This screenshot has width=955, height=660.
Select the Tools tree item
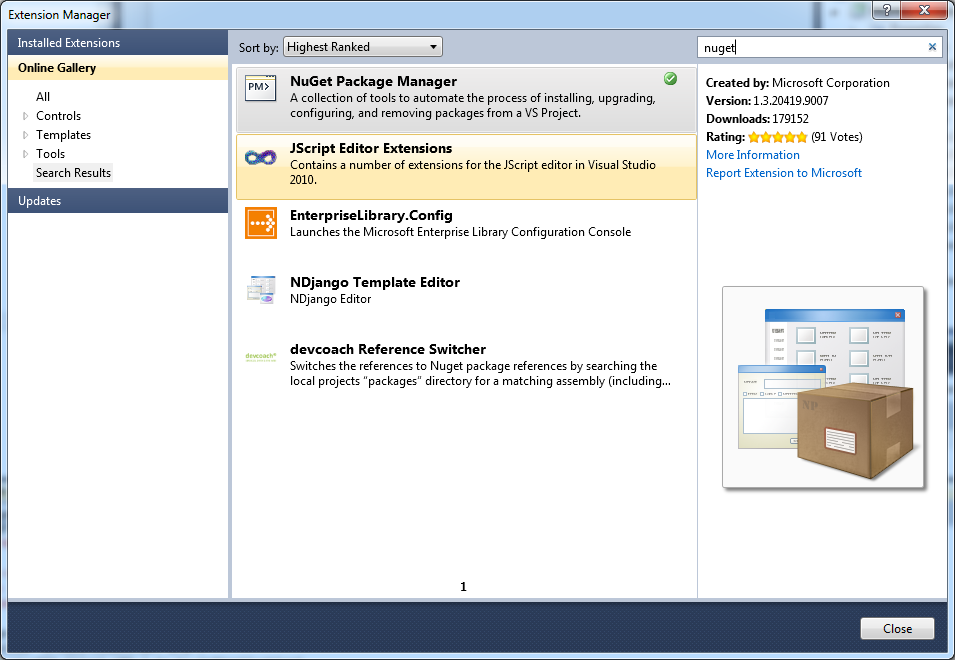[x=50, y=153]
